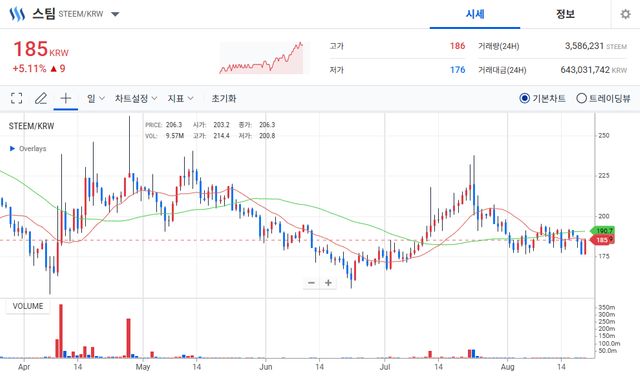Click the 643,031,742 KRW trade amount
The width and height of the screenshot is (640, 378).
coord(593,70)
